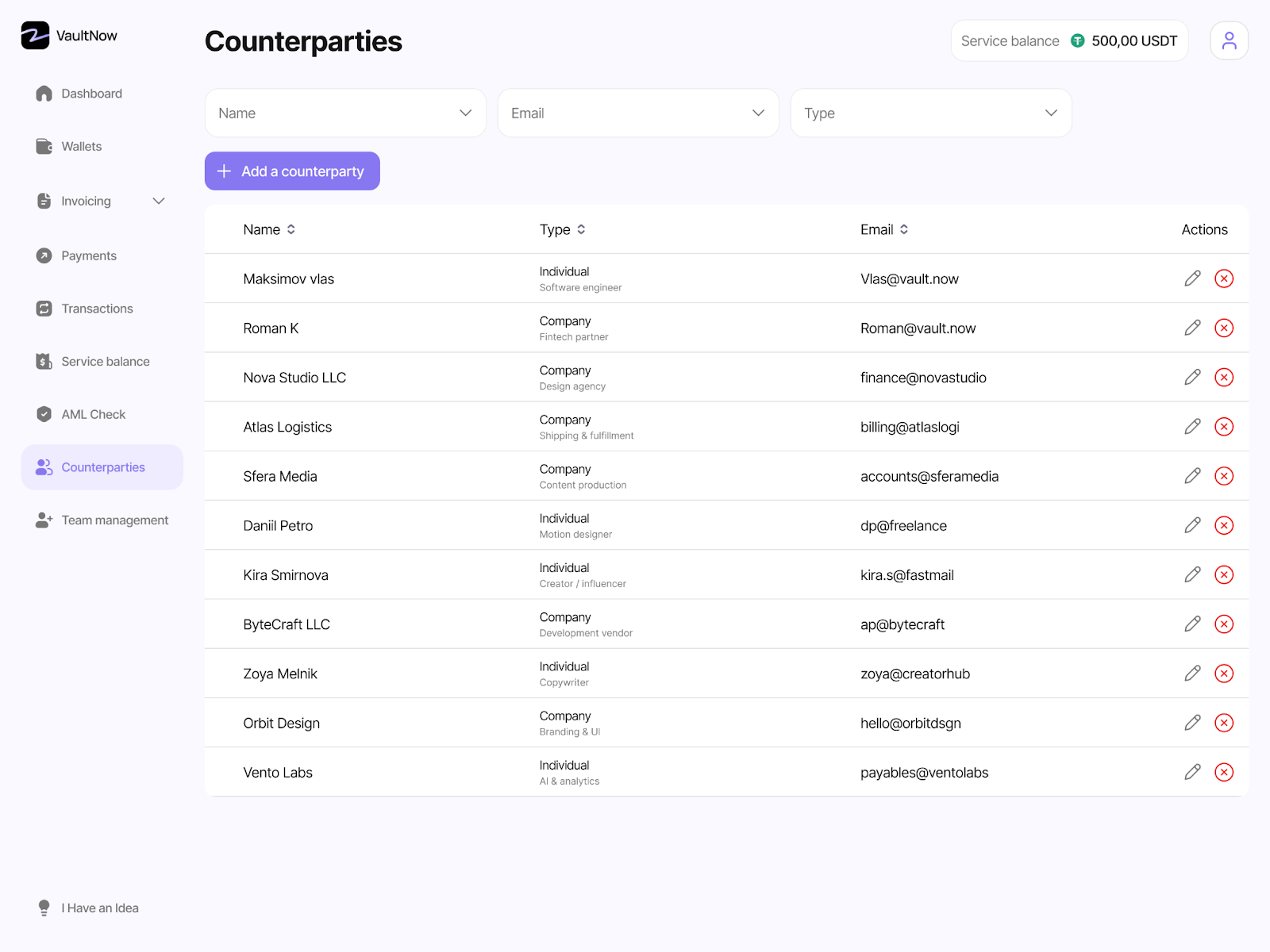Screen dimensions: 1270x952
Task: Edit the Kira Smirnova entry
Action: 1192,575
